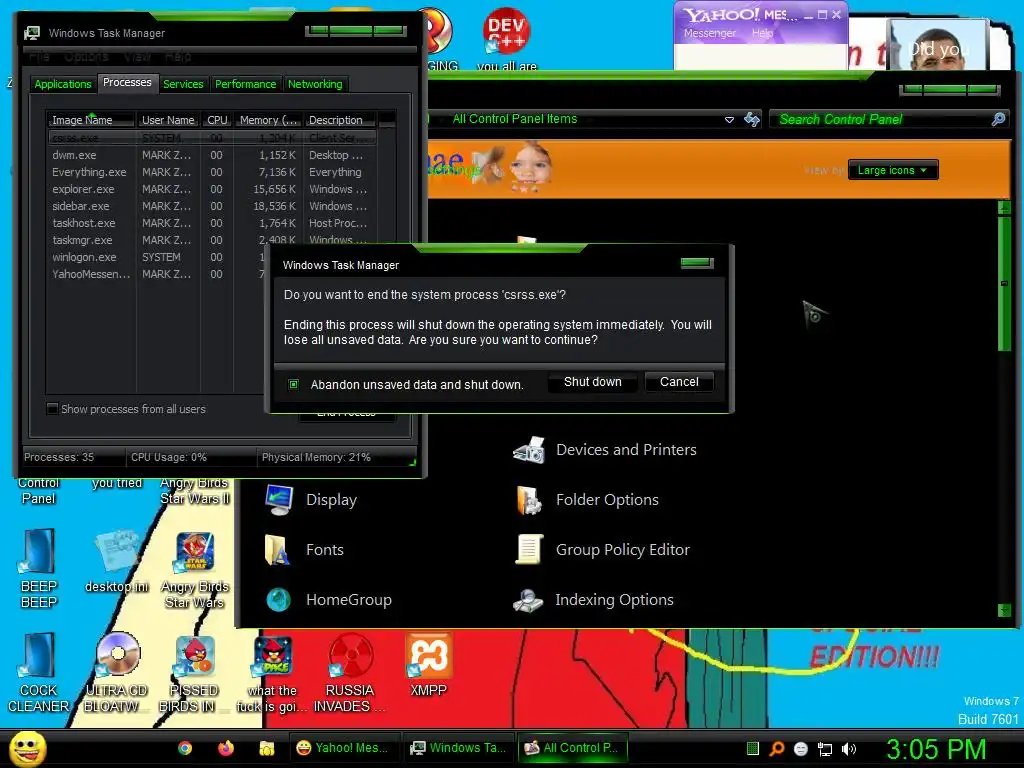1024x768 pixels.
Task: Click the smiley Start button
Action: pyautogui.click(x=27, y=748)
